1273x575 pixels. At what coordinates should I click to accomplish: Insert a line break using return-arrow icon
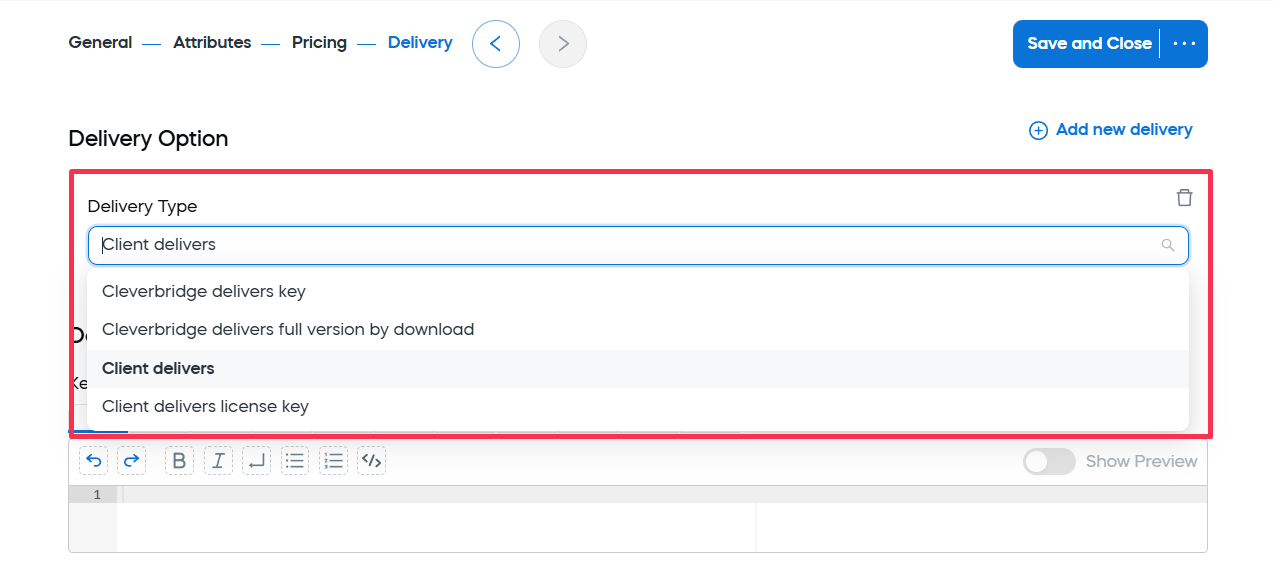(x=257, y=461)
